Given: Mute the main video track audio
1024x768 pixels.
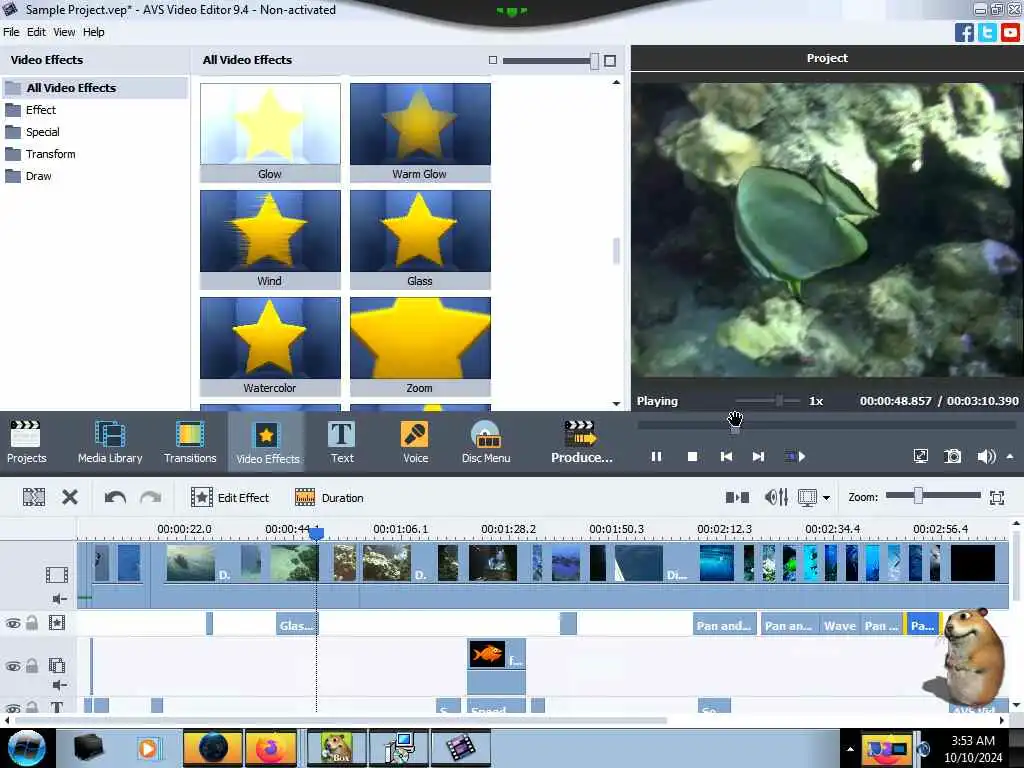Looking at the screenshot, I should pyautogui.click(x=59, y=599).
